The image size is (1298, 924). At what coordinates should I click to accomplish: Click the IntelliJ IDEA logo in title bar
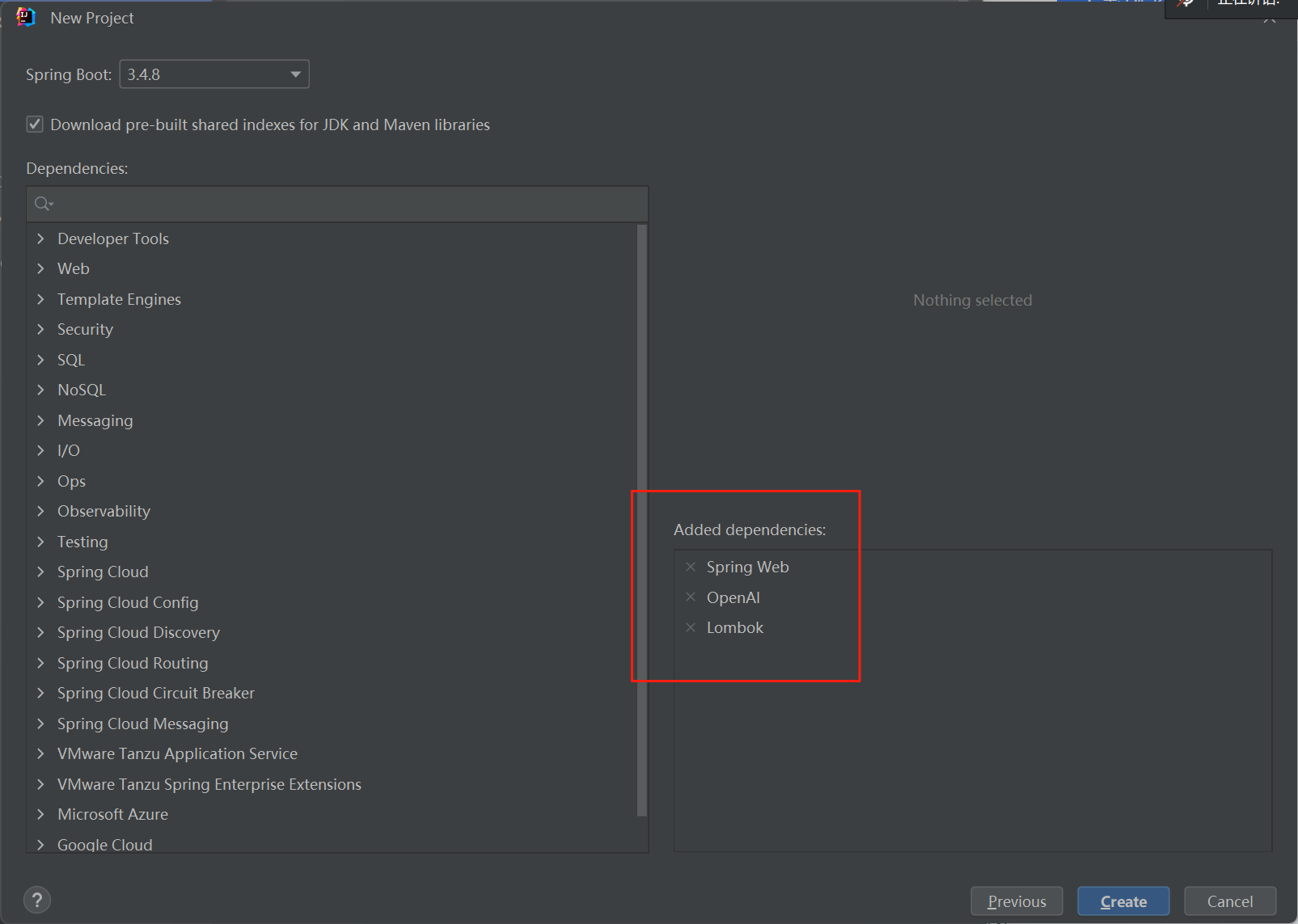[26, 17]
